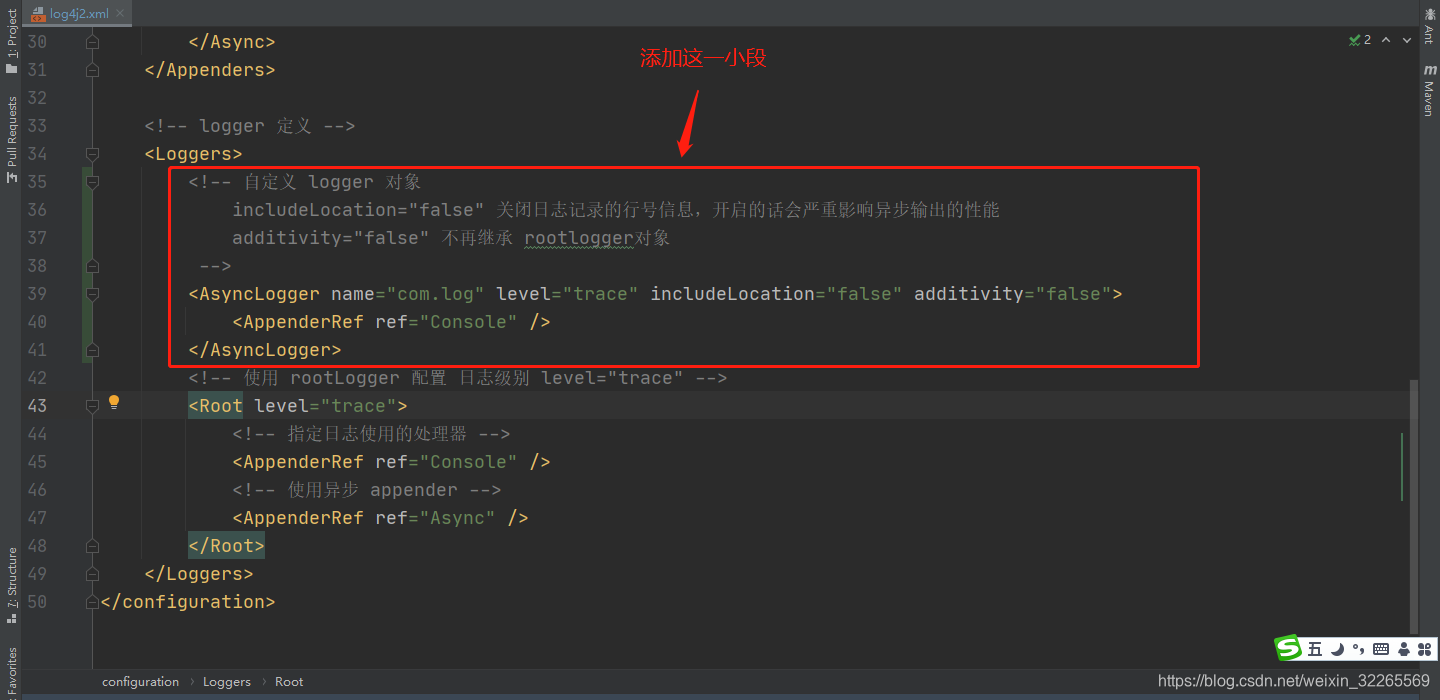Select the Loggers breadcrumb

[x=227, y=681]
